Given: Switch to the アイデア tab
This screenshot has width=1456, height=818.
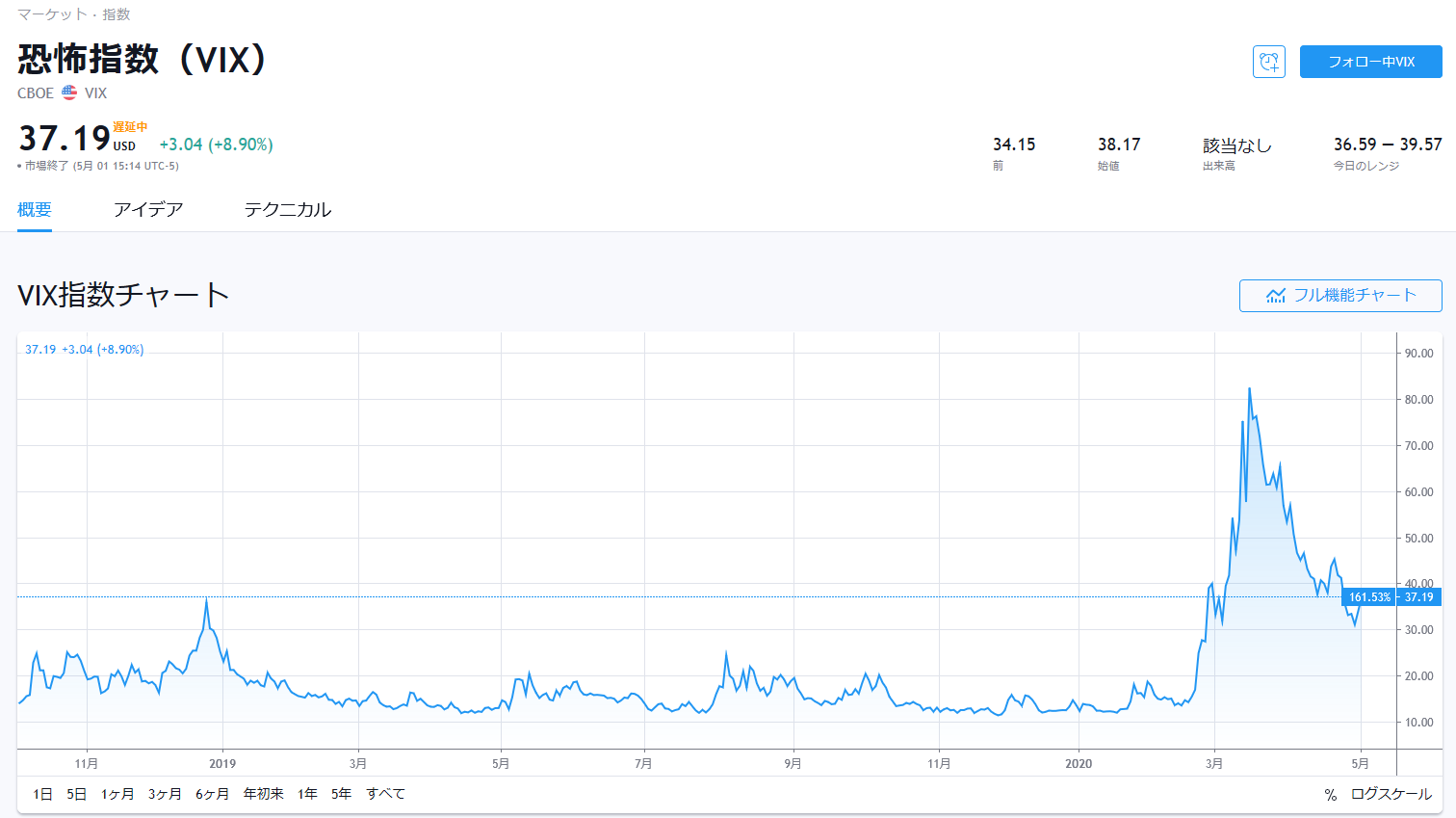Looking at the screenshot, I should click(x=147, y=209).
